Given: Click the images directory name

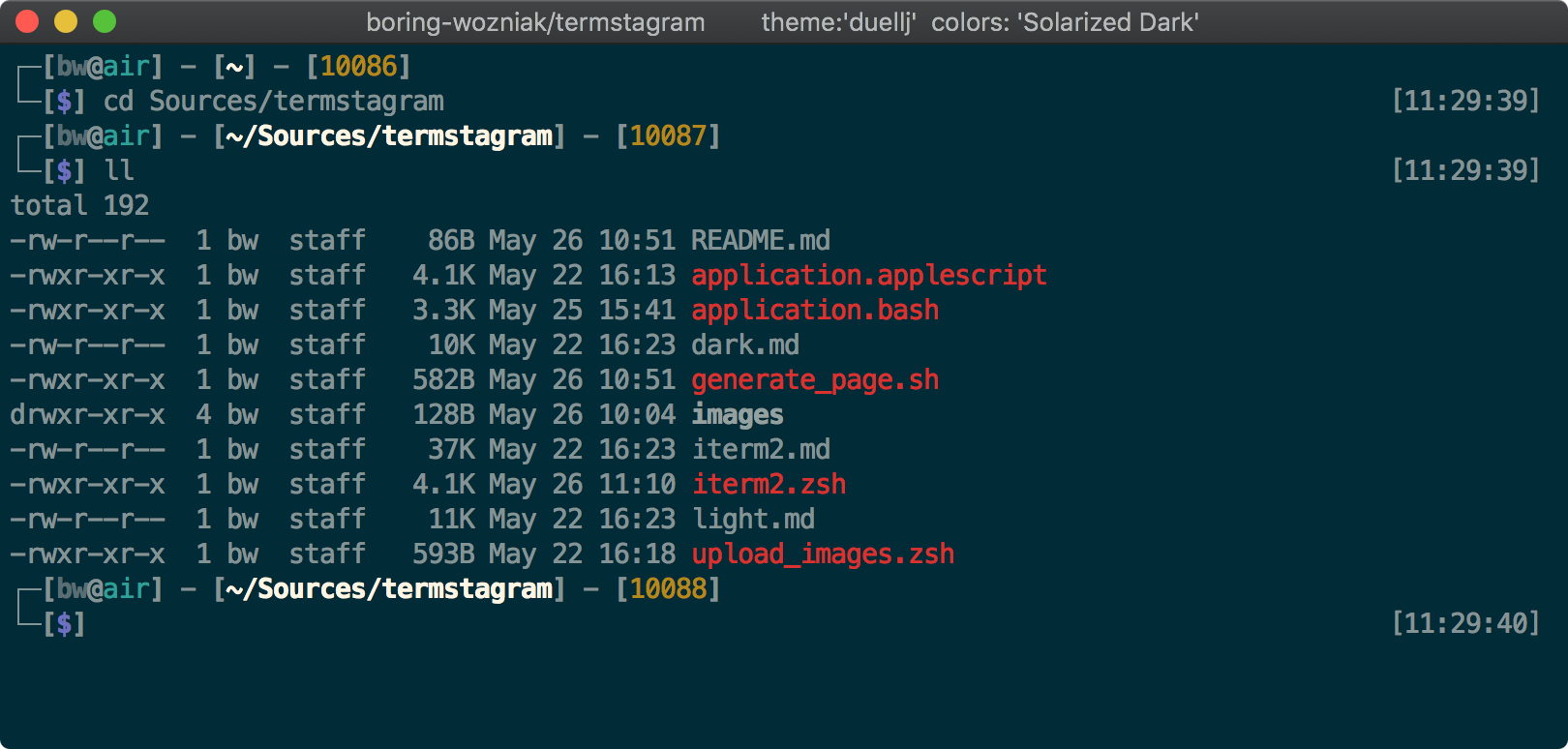Looking at the screenshot, I should [737, 414].
